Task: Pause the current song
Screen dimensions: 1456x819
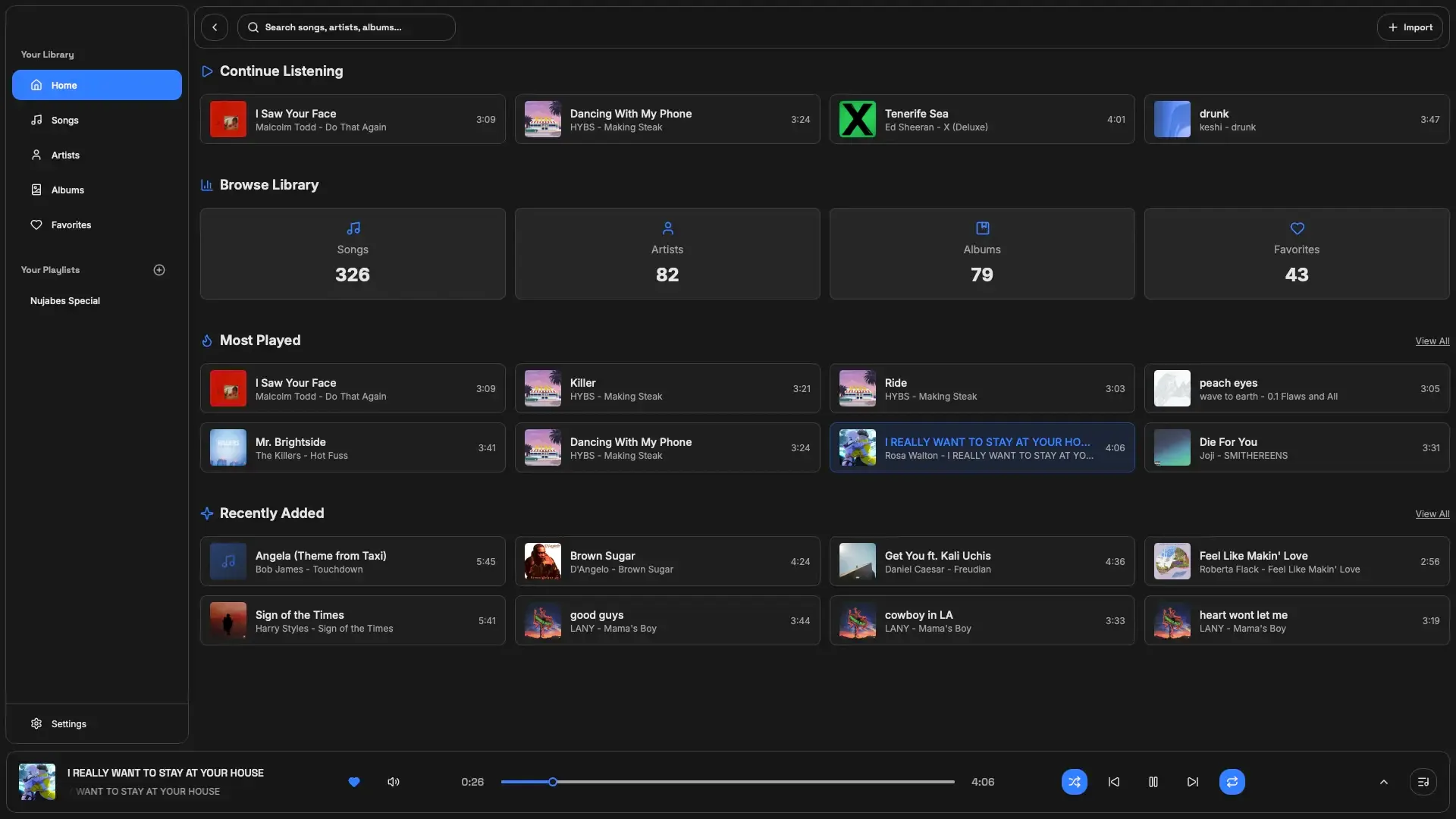Action: pos(1153,782)
